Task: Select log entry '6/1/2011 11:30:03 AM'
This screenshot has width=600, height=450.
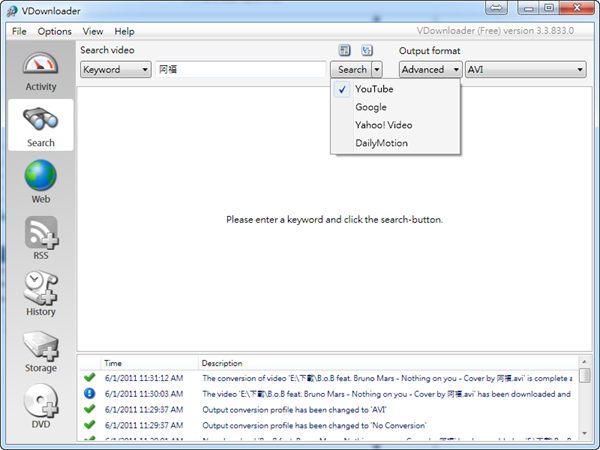Action: coord(144,394)
